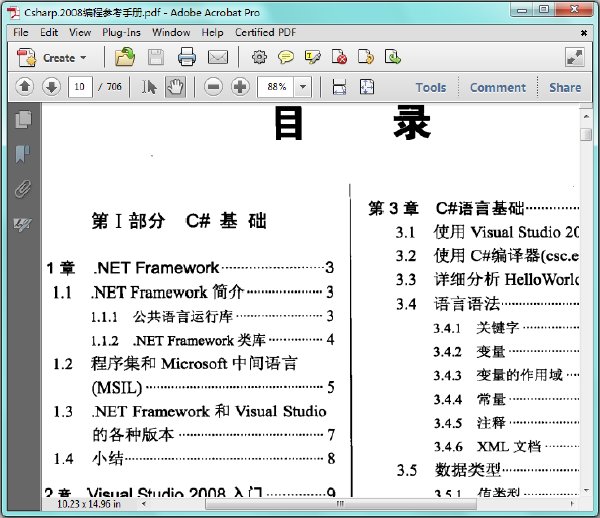
Task: Click the Print icon
Action: [x=187, y=57]
